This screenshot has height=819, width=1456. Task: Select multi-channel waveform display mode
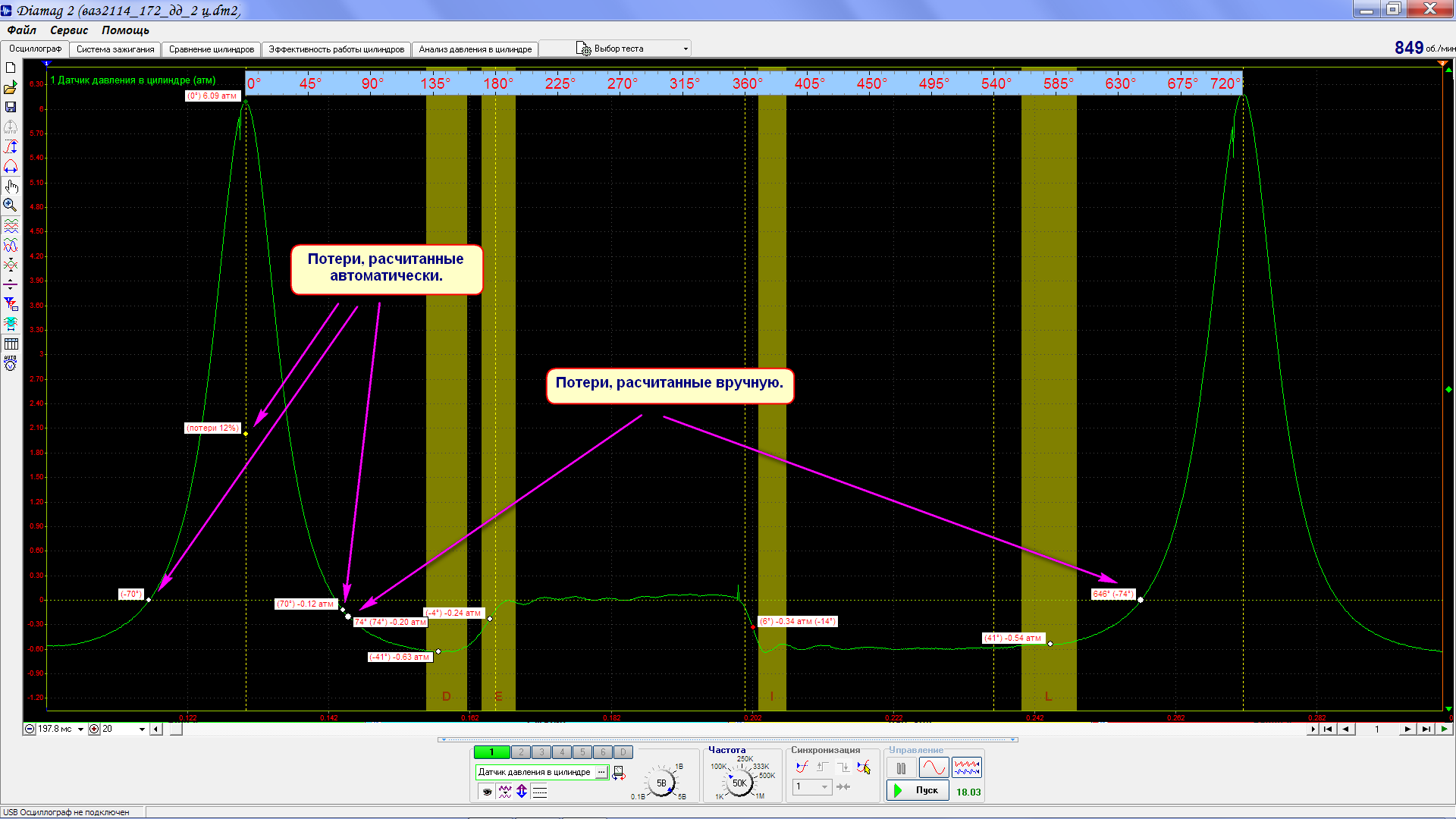pos(967,768)
